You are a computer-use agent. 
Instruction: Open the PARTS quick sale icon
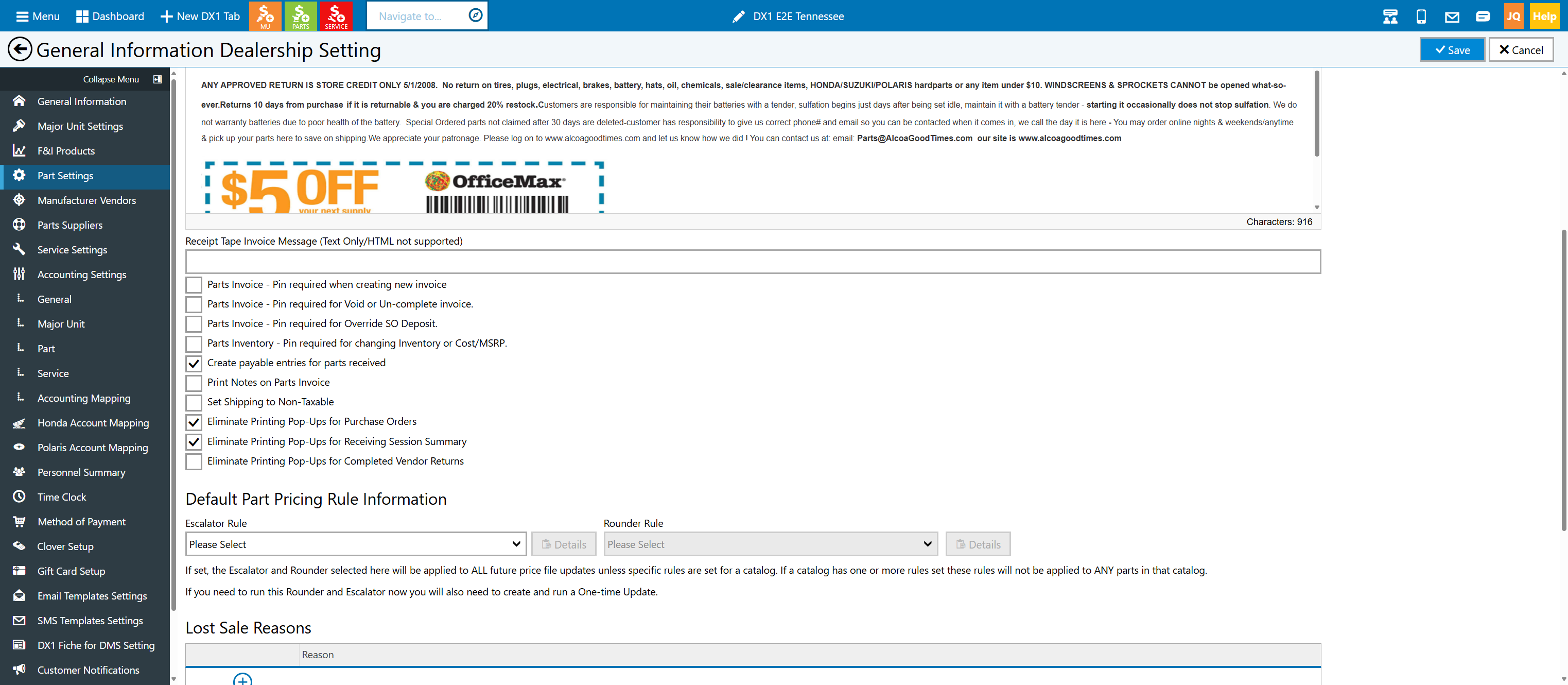(x=301, y=16)
